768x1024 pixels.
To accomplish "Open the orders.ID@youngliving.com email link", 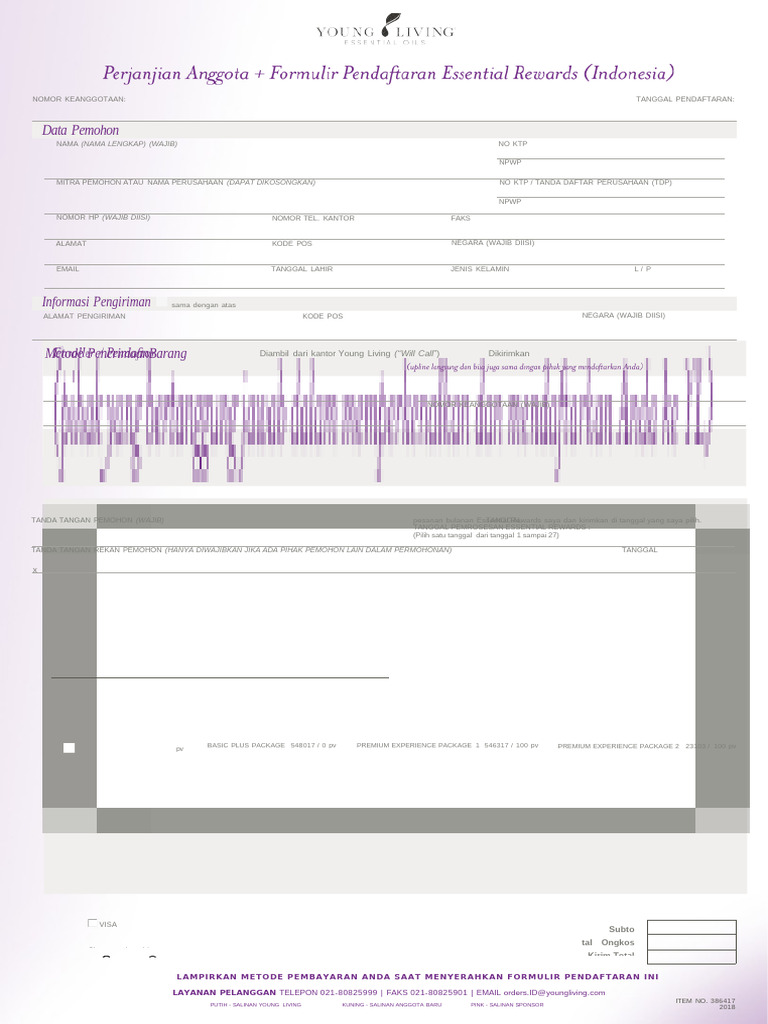I will click(554, 993).
